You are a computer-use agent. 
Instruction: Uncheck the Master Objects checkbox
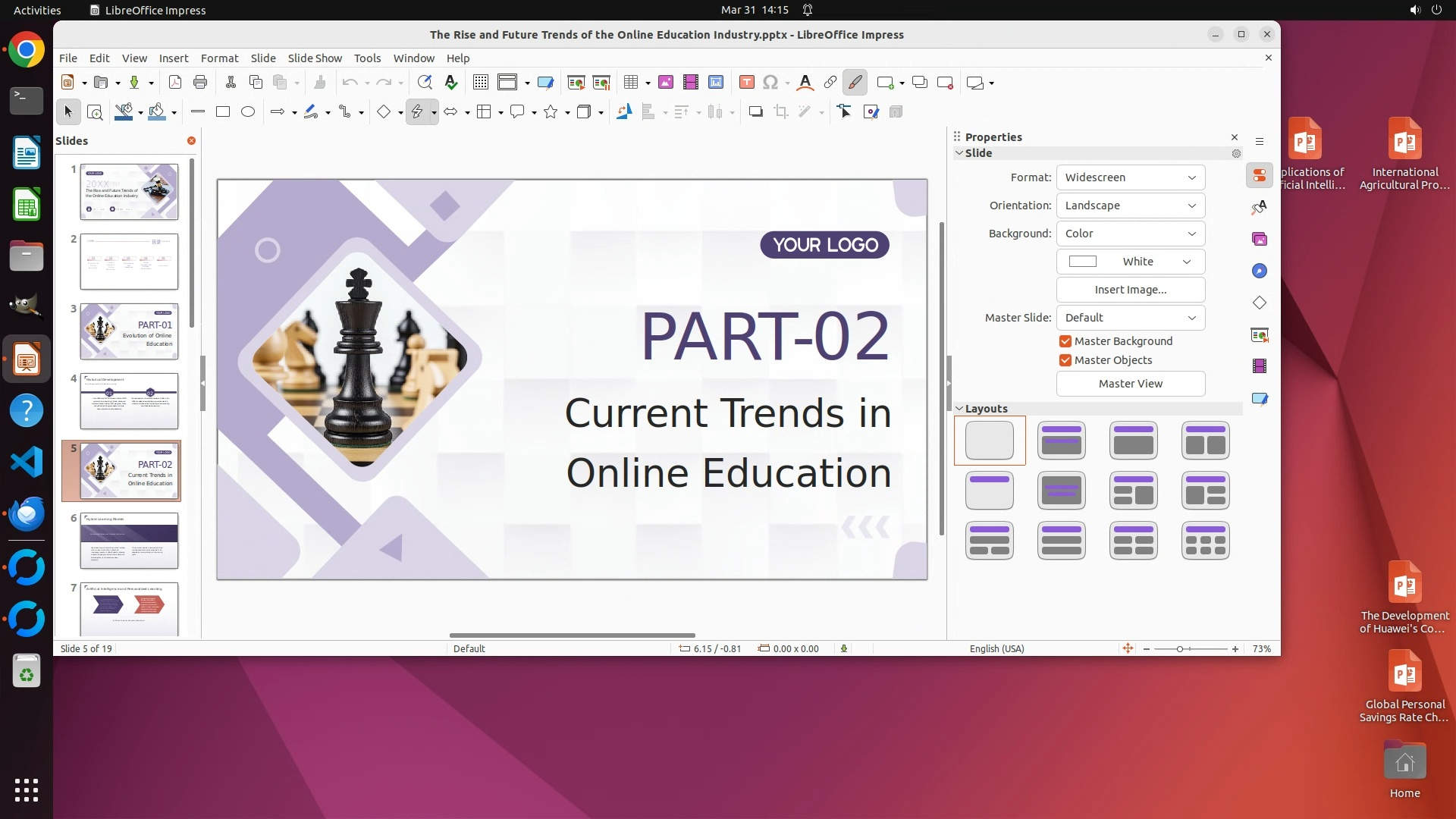[1065, 360]
